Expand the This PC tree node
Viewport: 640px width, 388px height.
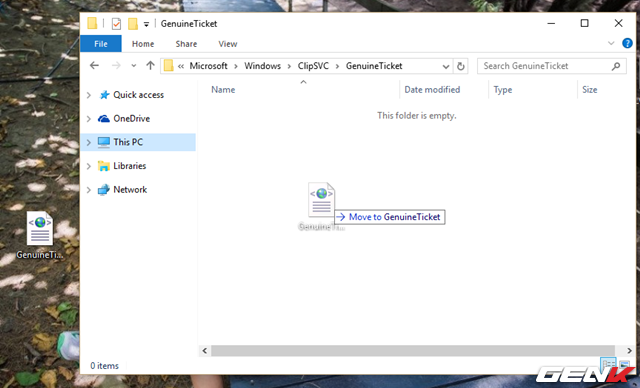tap(89, 142)
